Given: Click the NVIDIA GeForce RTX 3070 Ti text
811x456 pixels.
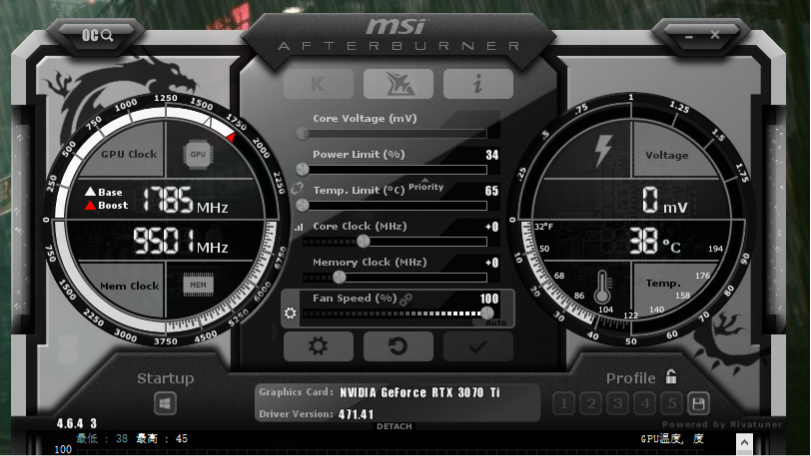Looking at the screenshot, I should [419, 393].
